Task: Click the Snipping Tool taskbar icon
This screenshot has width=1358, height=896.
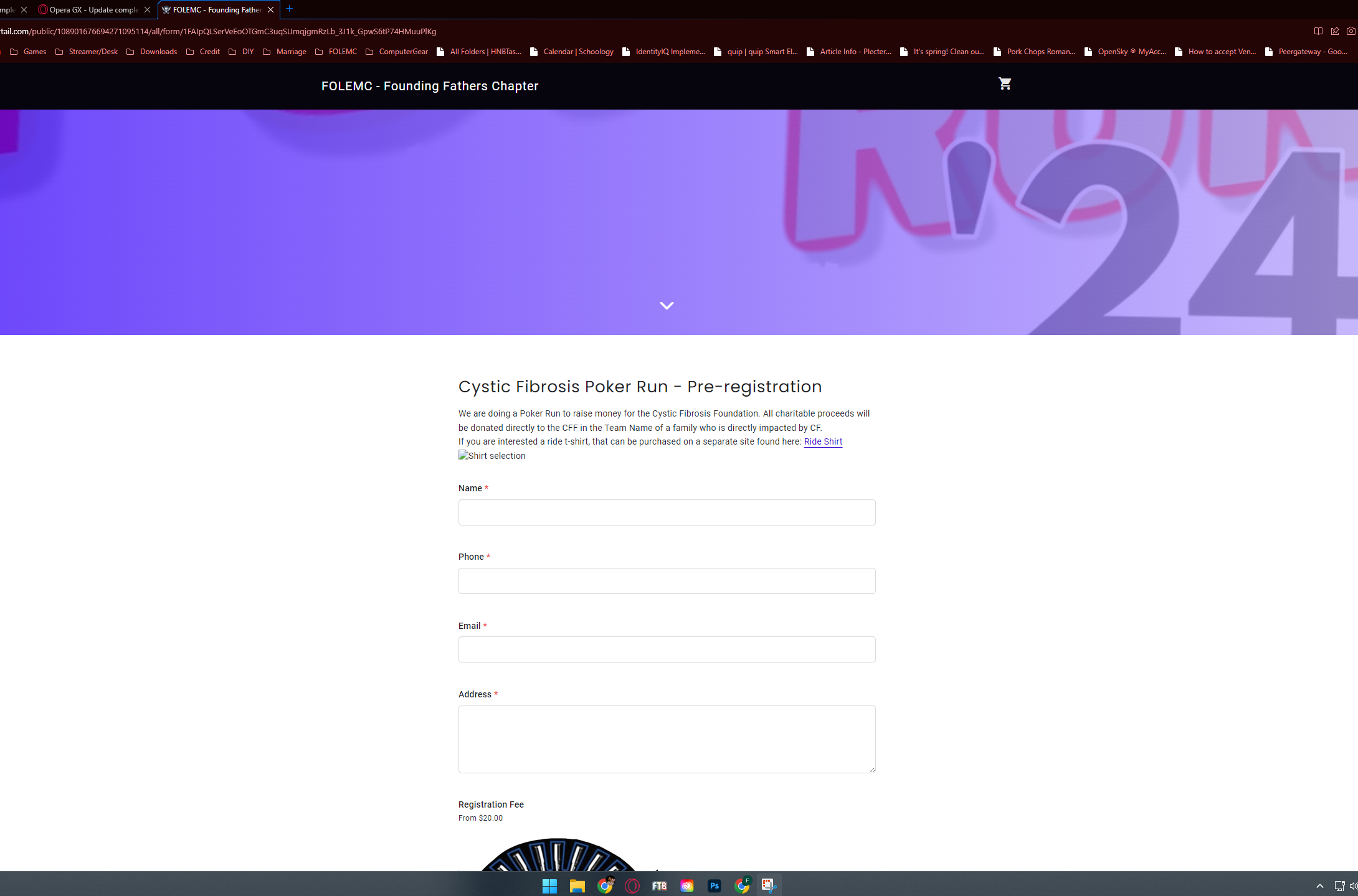Action: coord(769,885)
